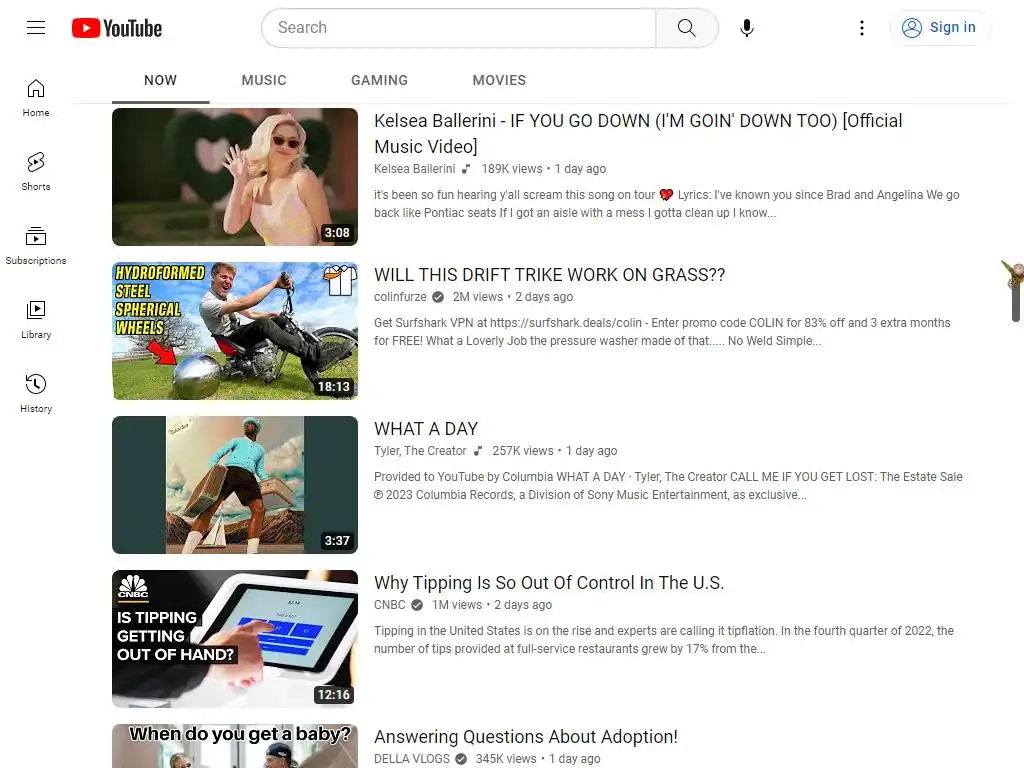Viewport: 1024px width, 768px height.
Task: Open the Tyler, The Creator channel link
Action: [420, 451]
